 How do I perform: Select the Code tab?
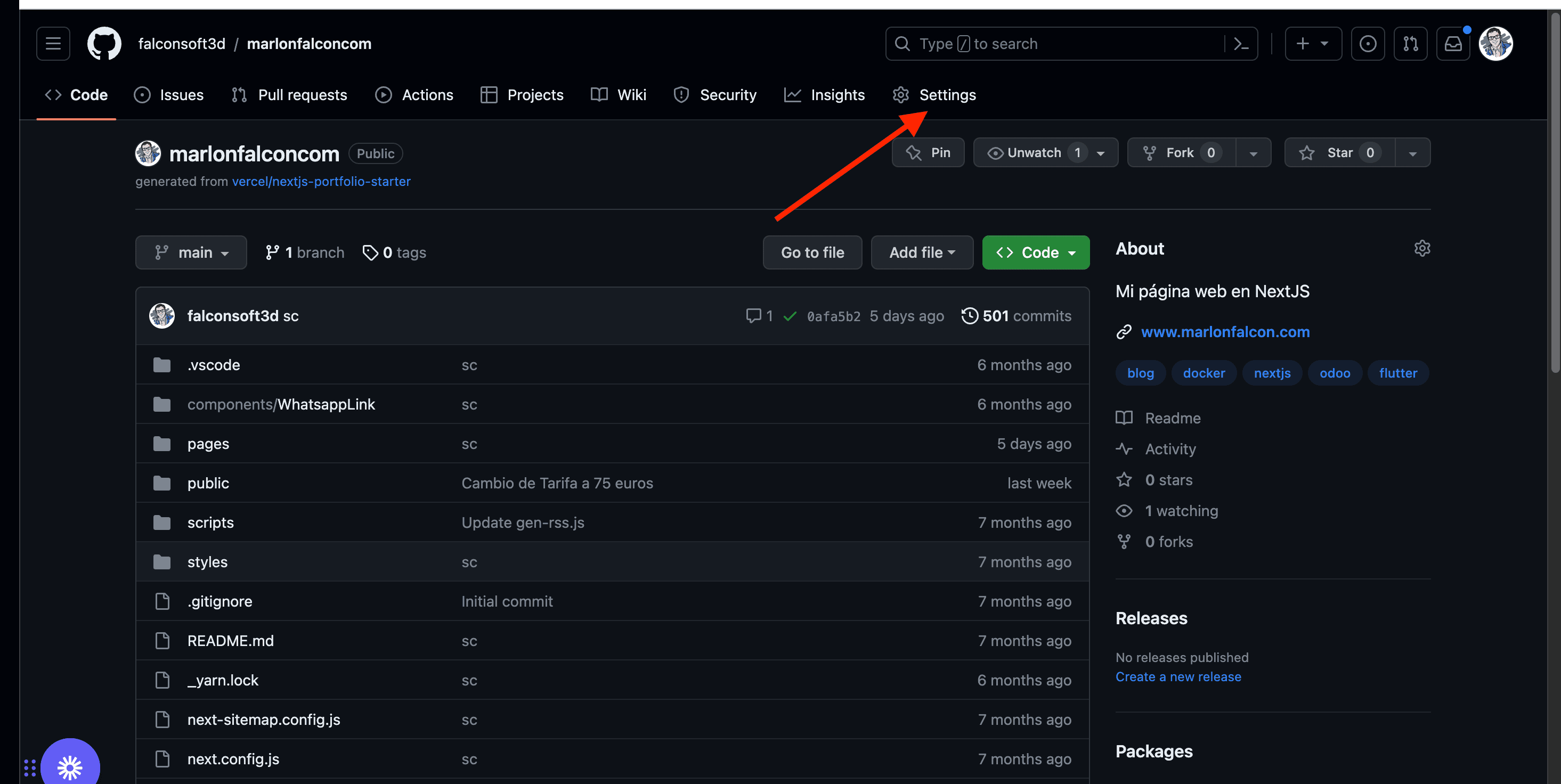[76, 95]
